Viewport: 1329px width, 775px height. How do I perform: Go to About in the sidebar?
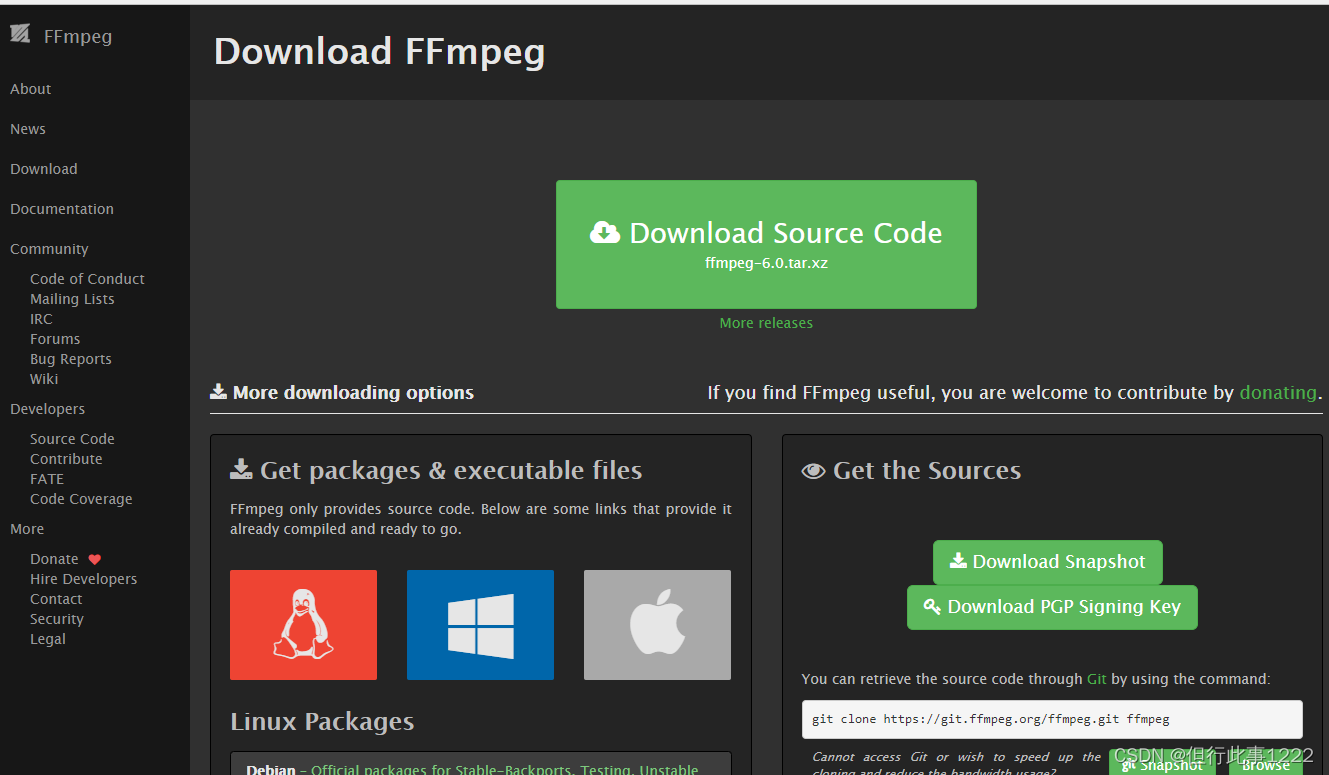(x=31, y=89)
